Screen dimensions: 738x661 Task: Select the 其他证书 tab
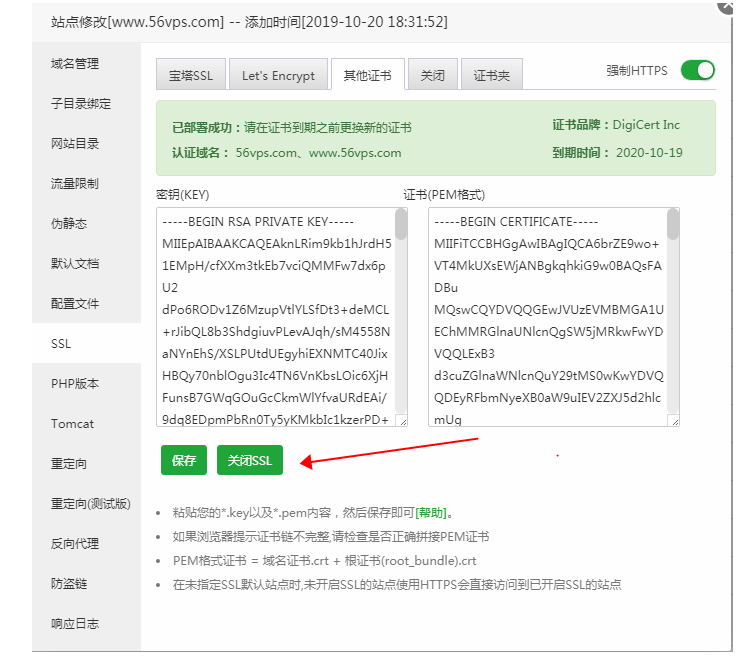pos(368,75)
